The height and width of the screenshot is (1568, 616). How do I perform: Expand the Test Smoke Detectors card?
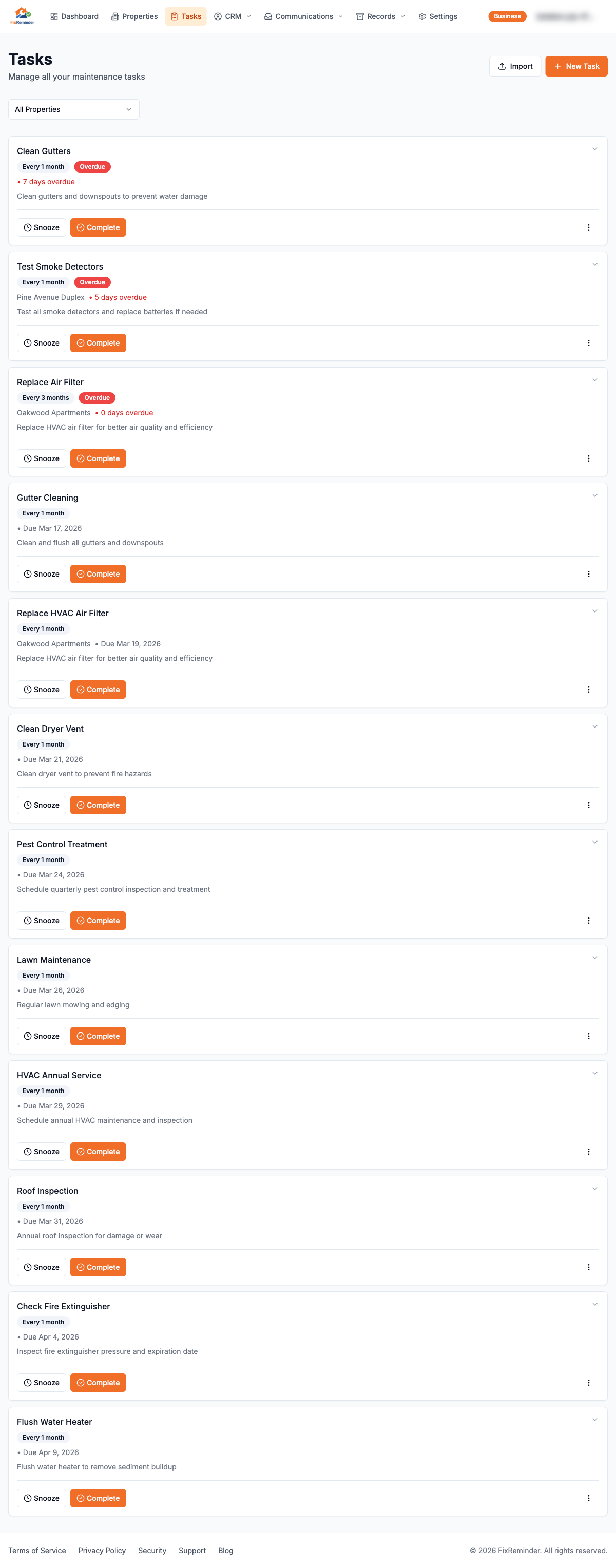pos(594,264)
